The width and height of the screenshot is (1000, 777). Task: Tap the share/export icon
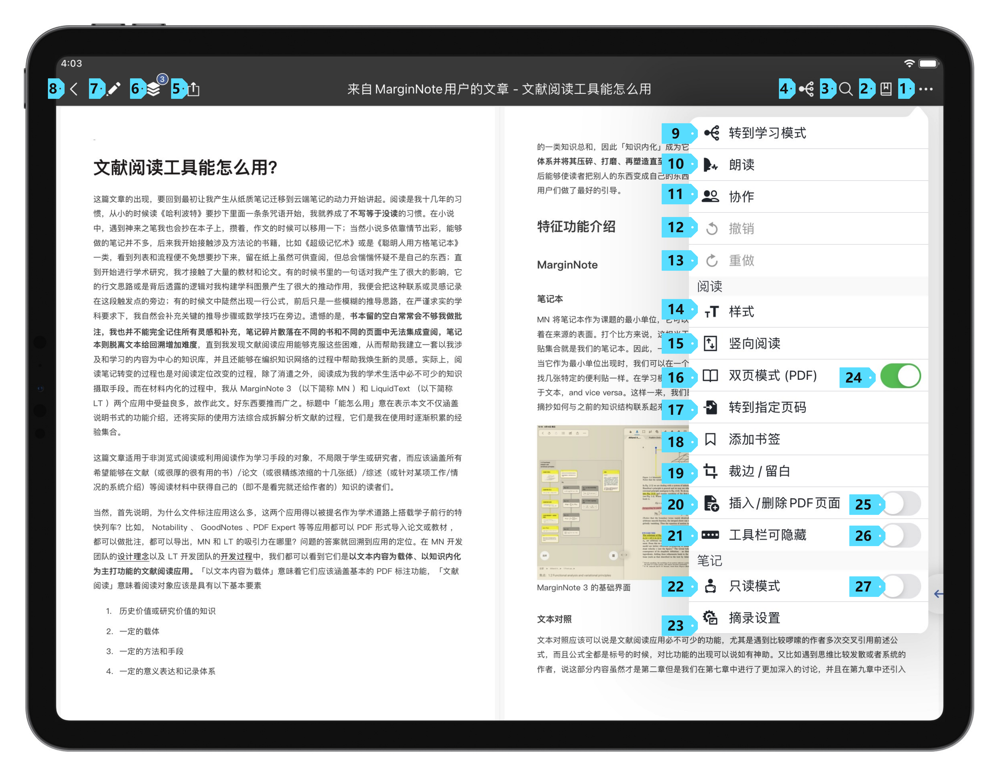193,89
